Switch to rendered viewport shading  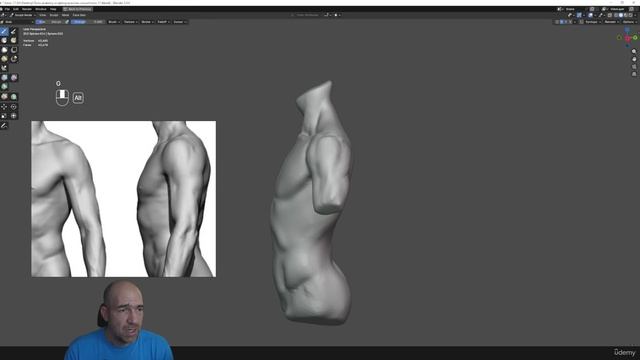click(631, 15)
